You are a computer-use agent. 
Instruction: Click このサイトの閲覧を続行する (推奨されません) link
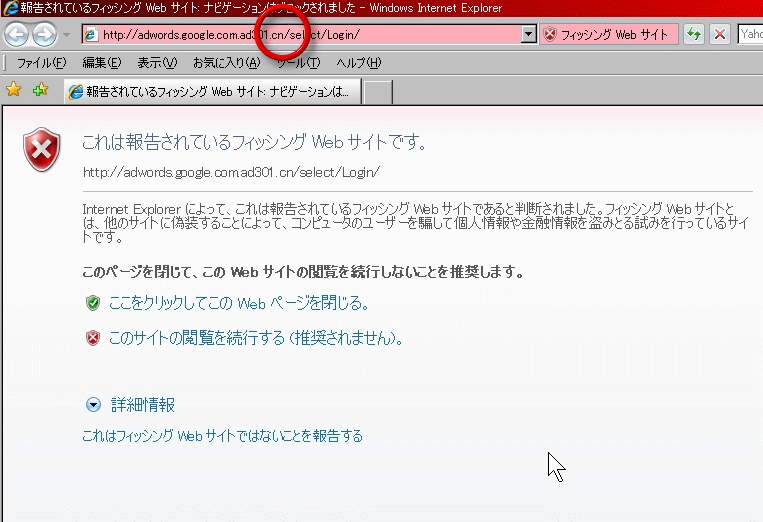click(255, 338)
